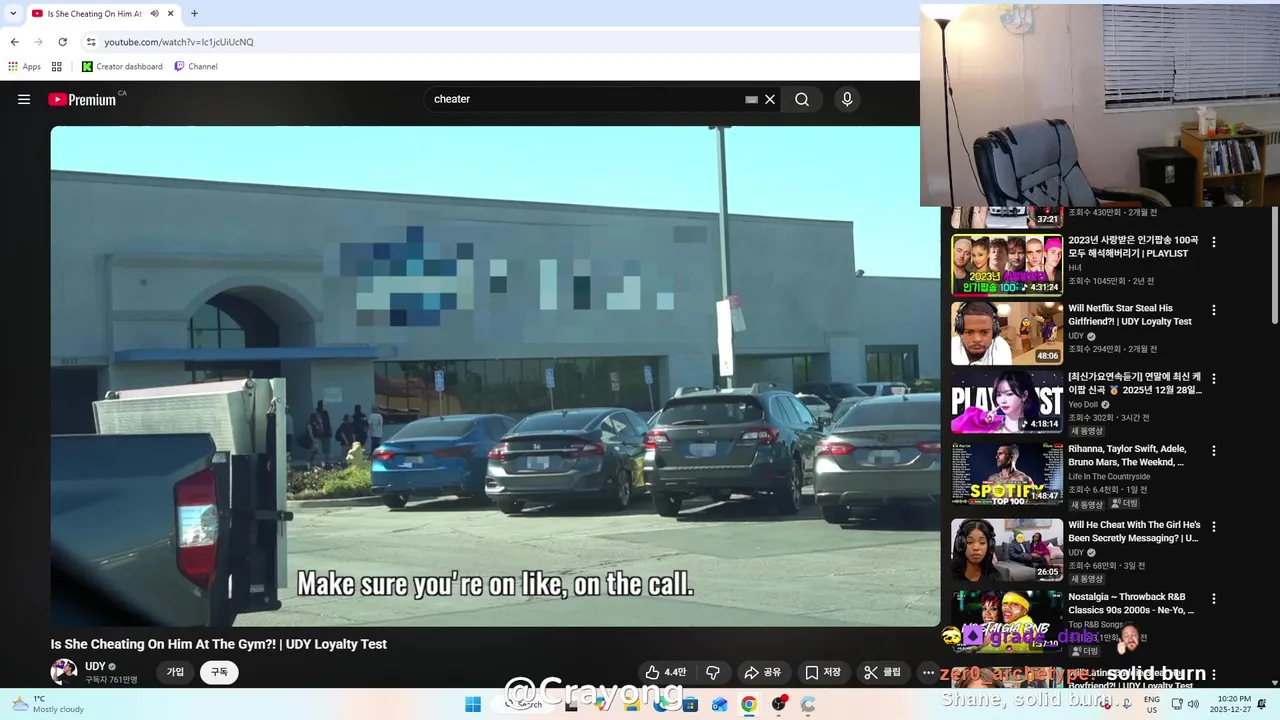Open the Apps bookmarks shortcut

pos(24,66)
